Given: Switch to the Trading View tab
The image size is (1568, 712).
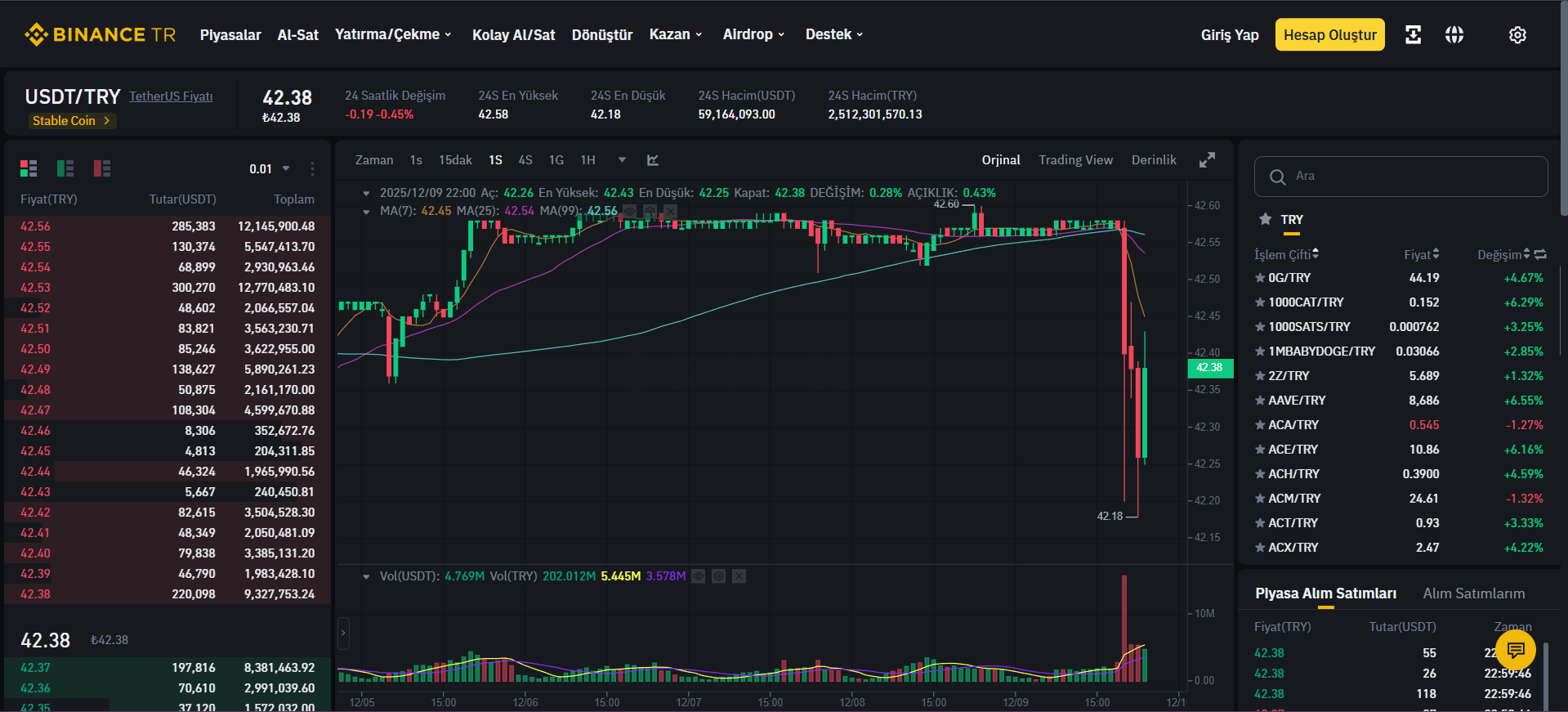Looking at the screenshot, I should tap(1075, 160).
